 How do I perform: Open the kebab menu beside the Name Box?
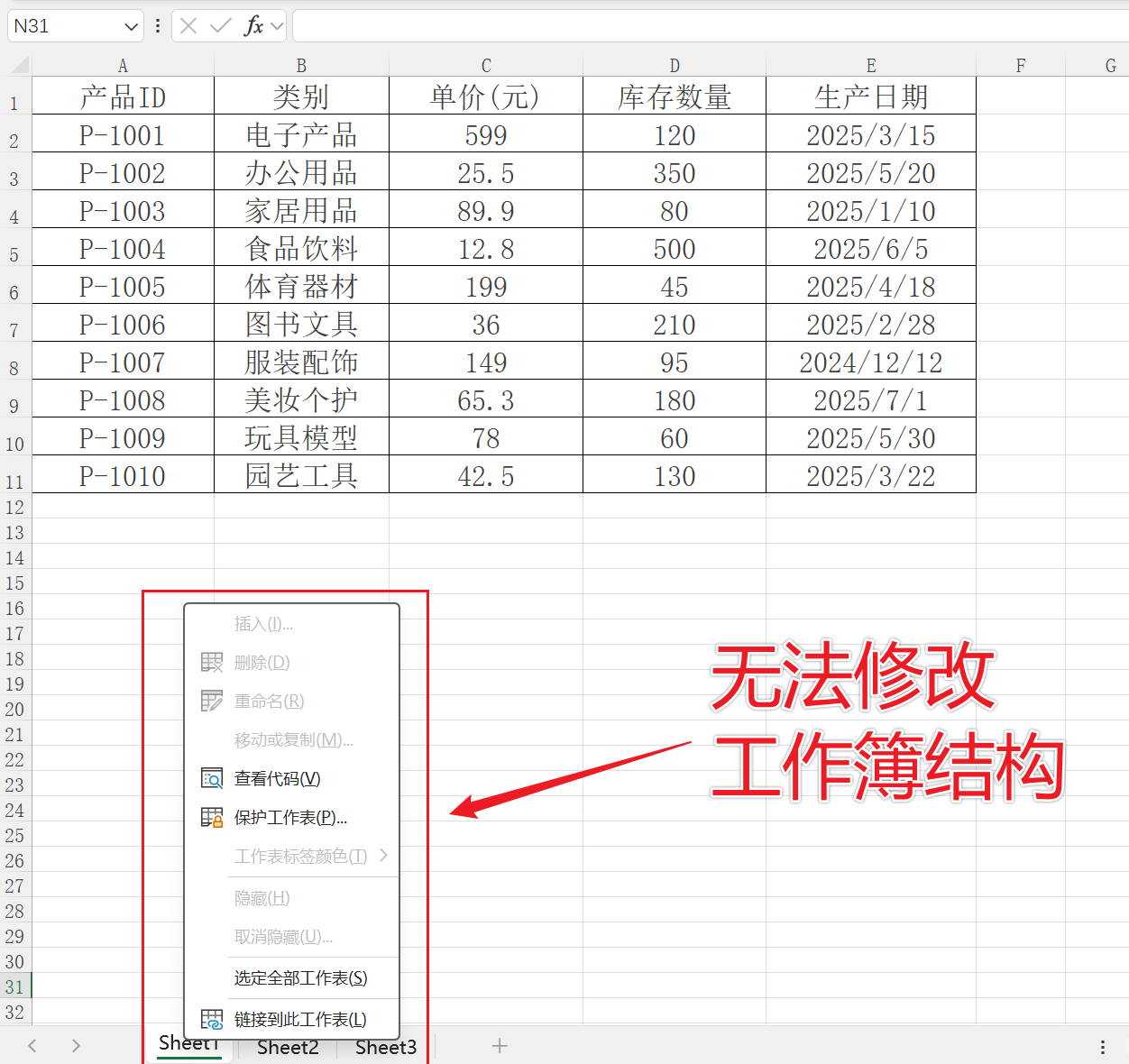(x=158, y=25)
